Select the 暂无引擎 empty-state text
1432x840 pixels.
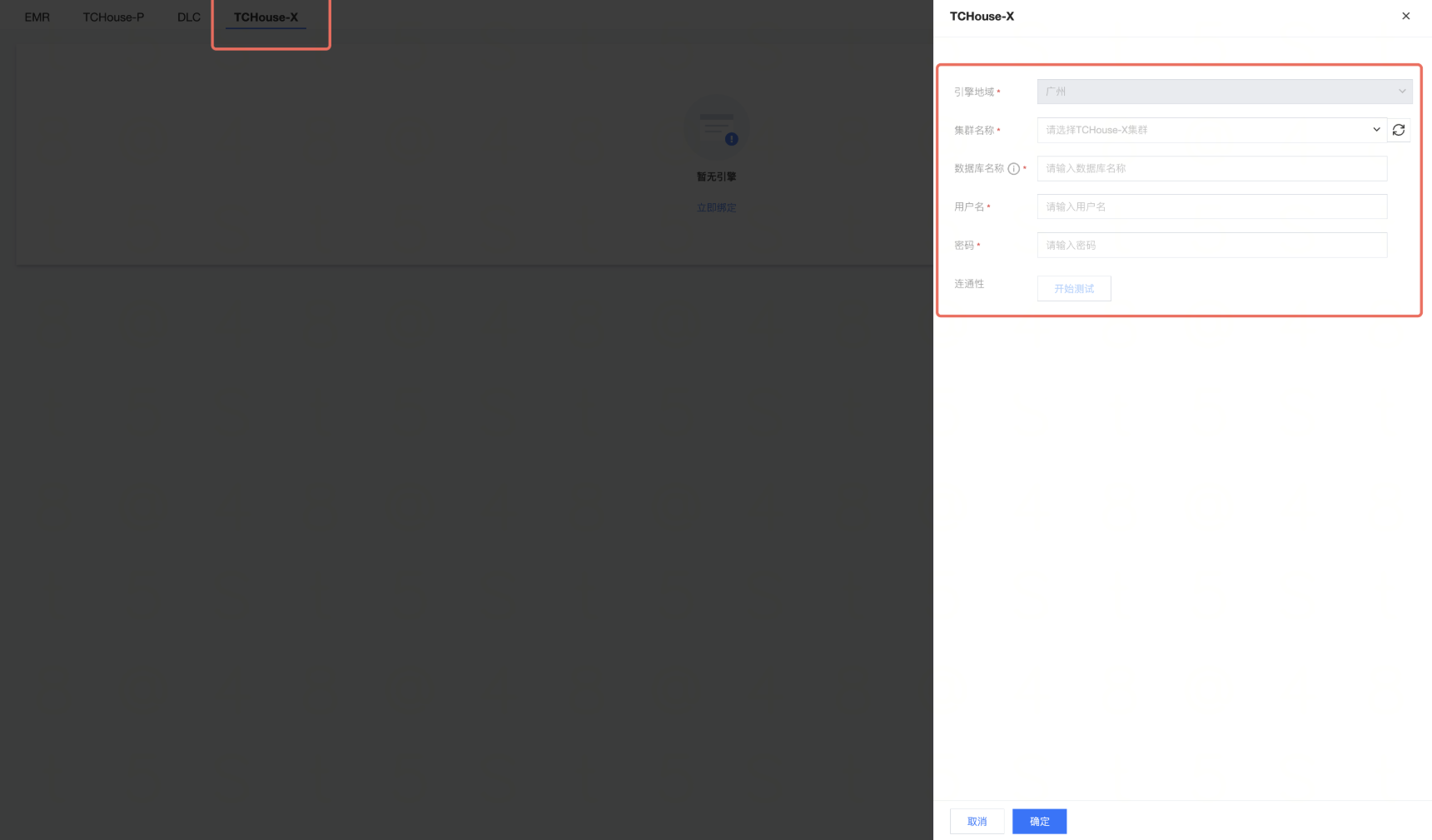click(x=716, y=176)
